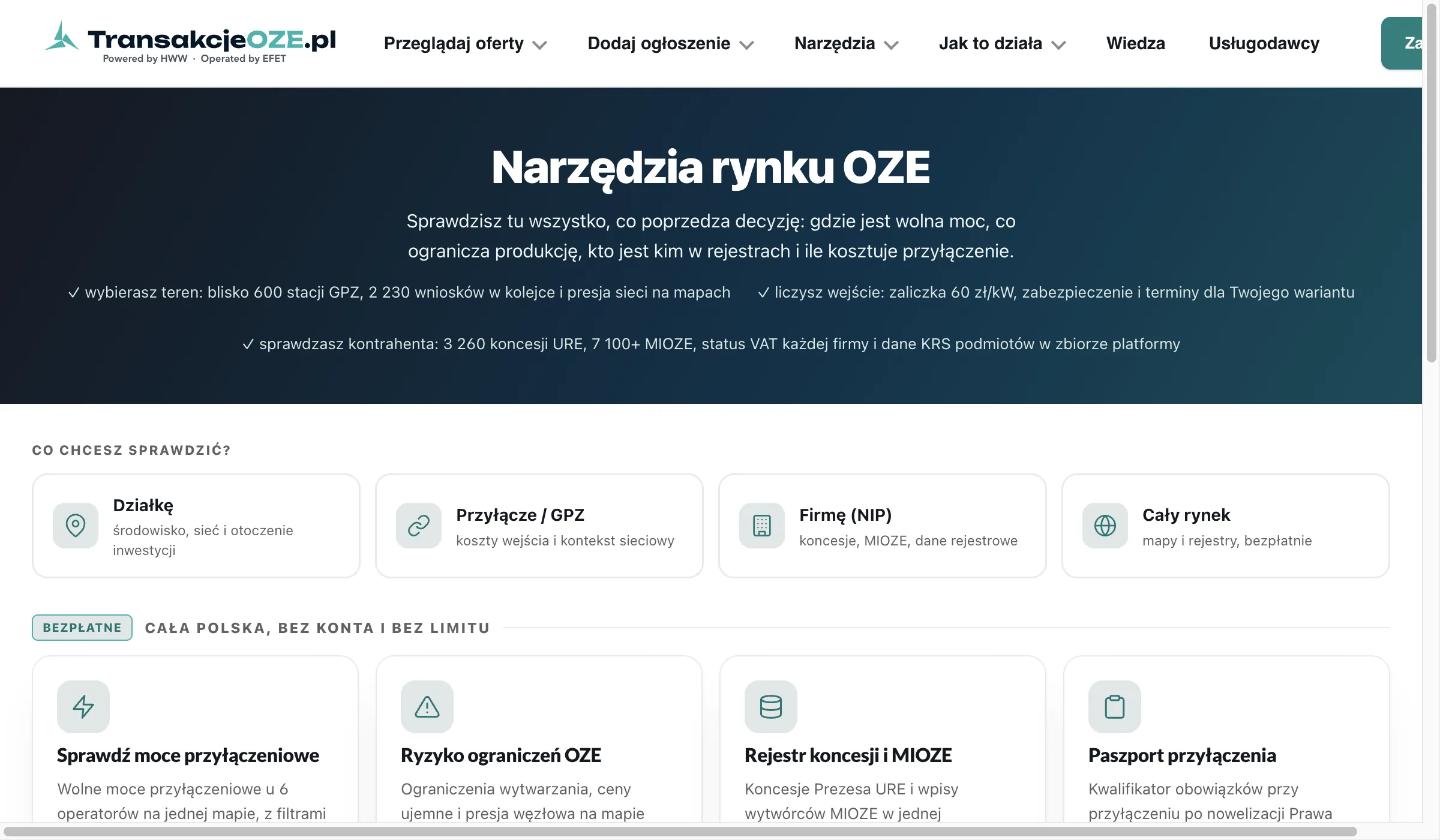Click the map pin icon in Działkę card
1440x840 pixels.
(76, 526)
